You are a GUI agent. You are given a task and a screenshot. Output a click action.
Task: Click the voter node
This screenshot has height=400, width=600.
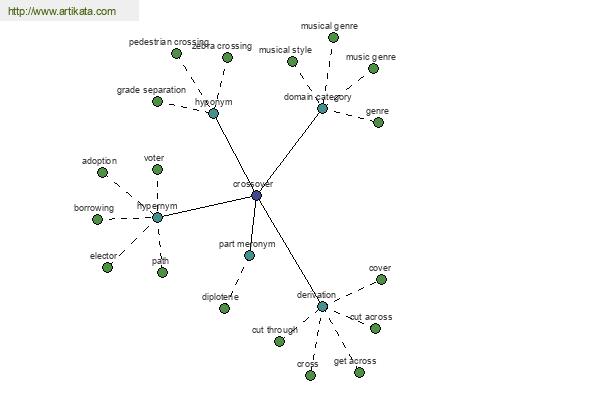[157, 169]
